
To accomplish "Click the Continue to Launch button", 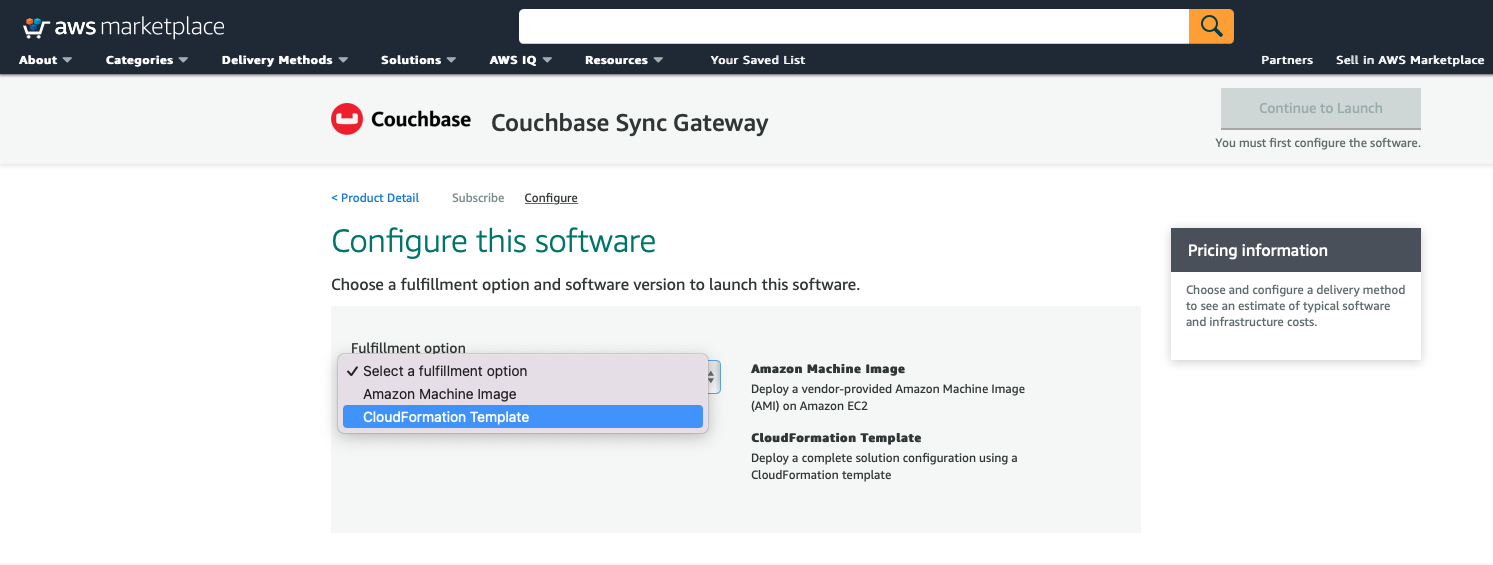I will coord(1321,108).
